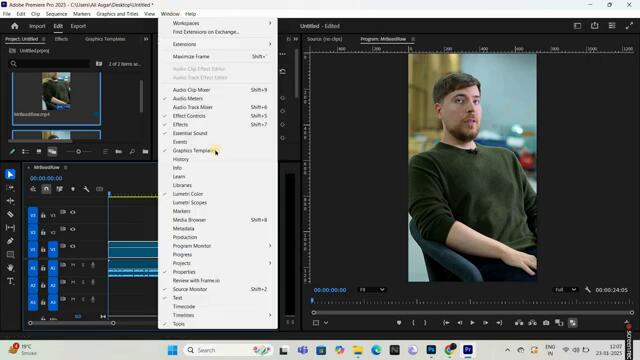Step forward one frame
This screenshot has width=640, height=360.
click(485, 322)
